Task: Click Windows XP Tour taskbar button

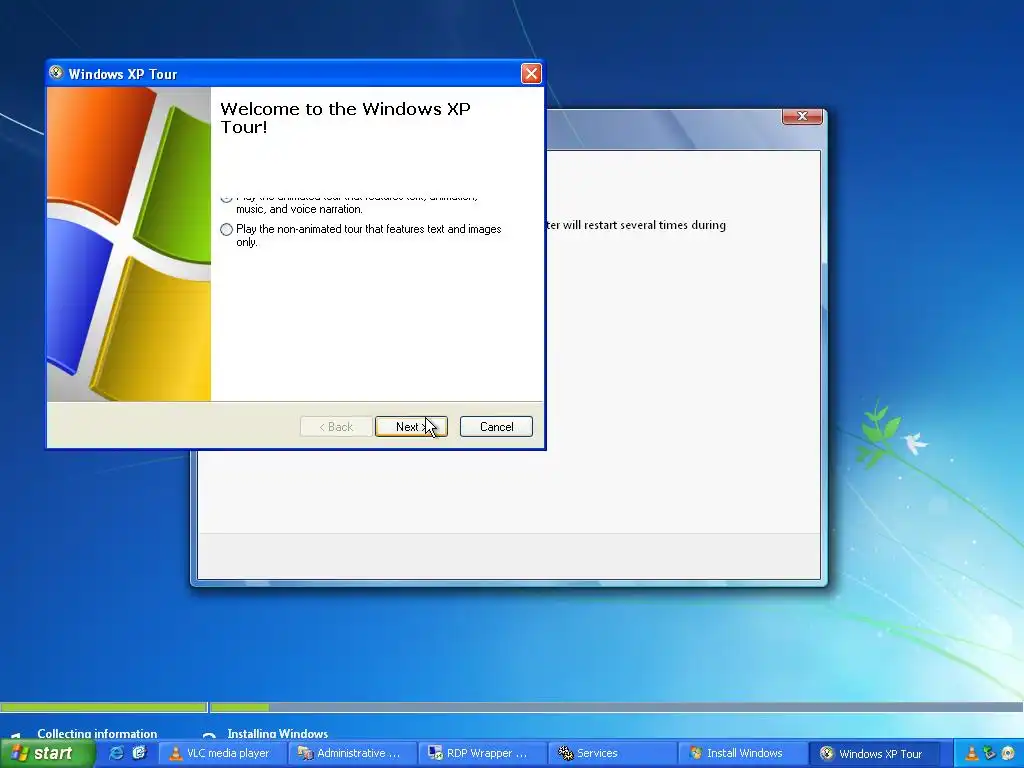Action: tap(875, 753)
